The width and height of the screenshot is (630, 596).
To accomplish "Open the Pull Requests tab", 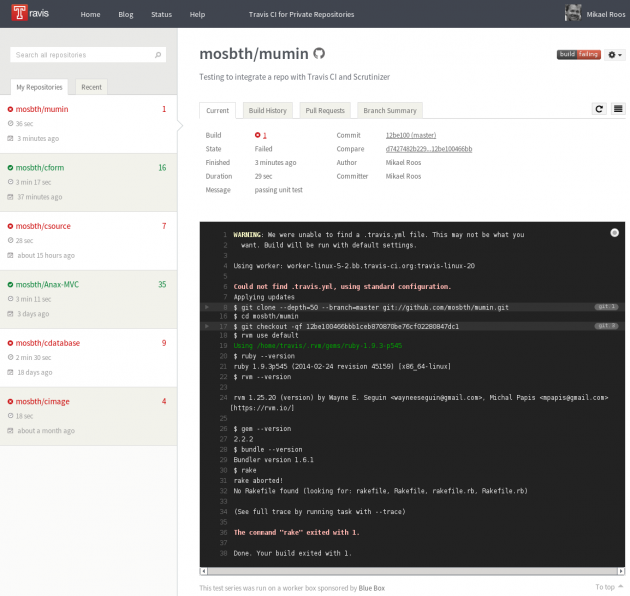I will pos(325,111).
